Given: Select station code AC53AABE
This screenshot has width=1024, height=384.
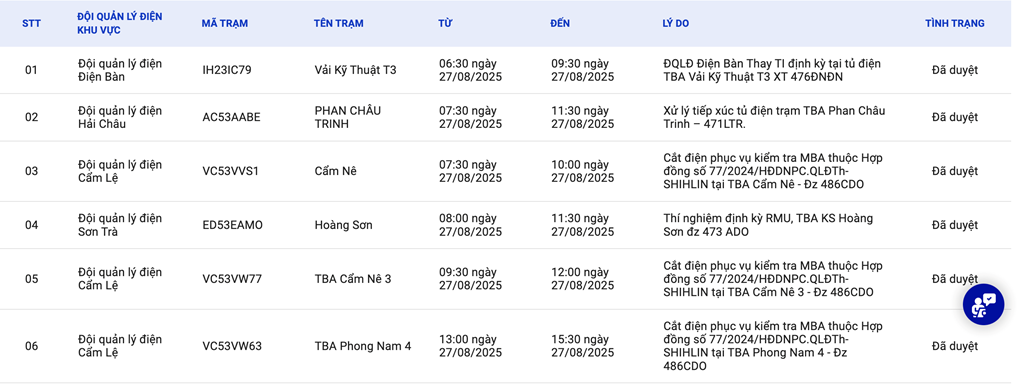Looking at the screenshot, I should pos(231,118).
